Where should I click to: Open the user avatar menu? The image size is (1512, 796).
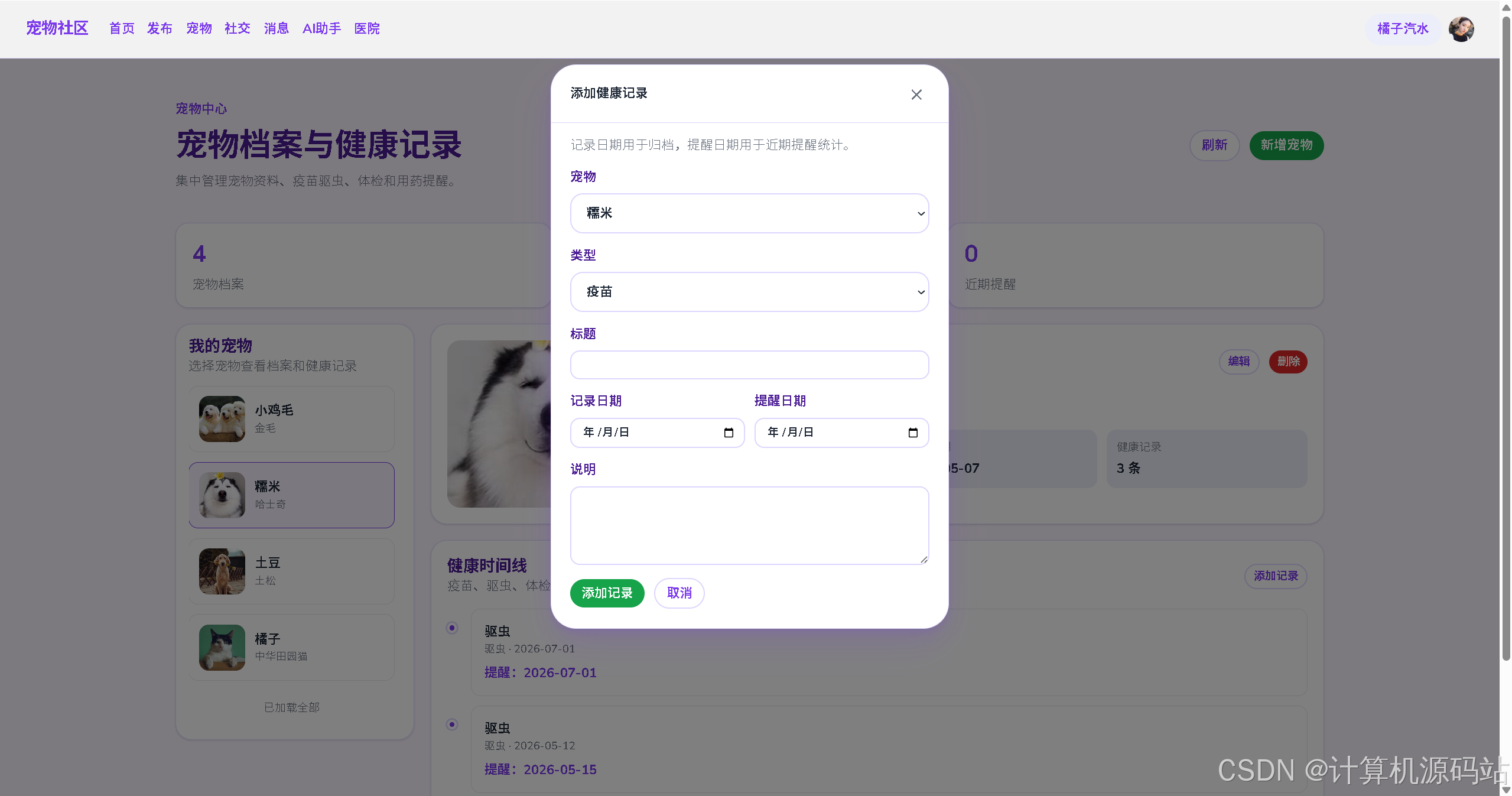(x=1461, y=28)
